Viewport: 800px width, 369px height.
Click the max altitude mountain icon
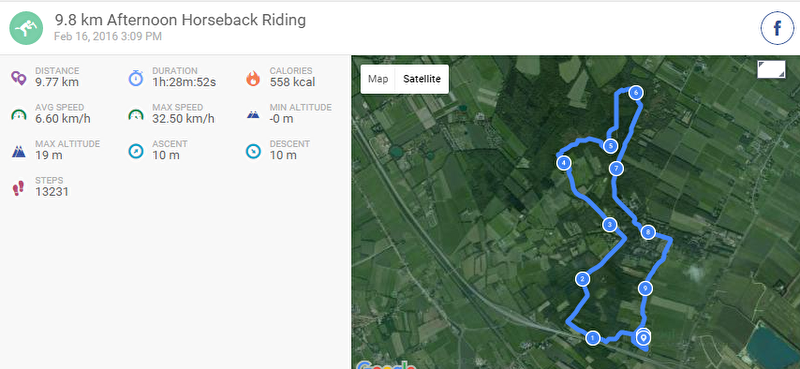click(18, 152)
